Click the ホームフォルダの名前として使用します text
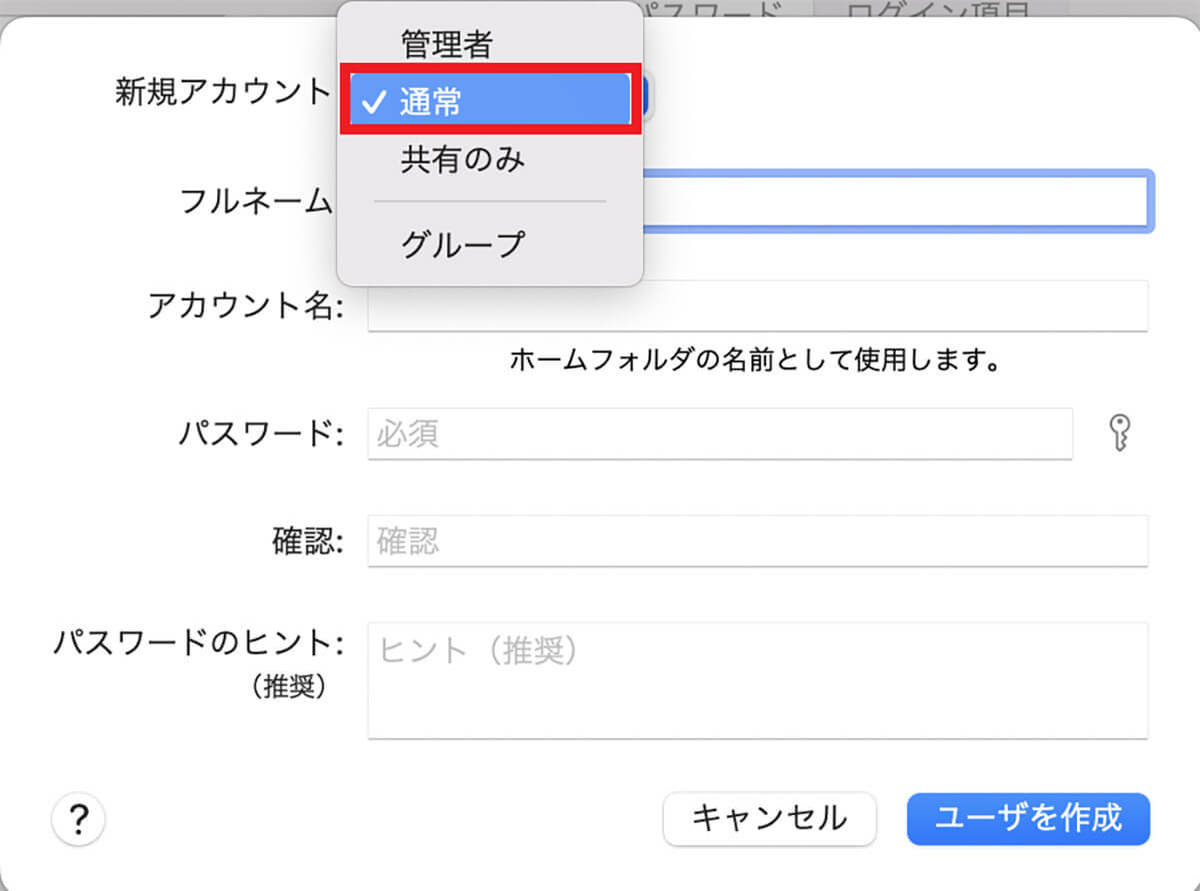The width and height of the screenshot is (1200, 891). coord(755,359)
